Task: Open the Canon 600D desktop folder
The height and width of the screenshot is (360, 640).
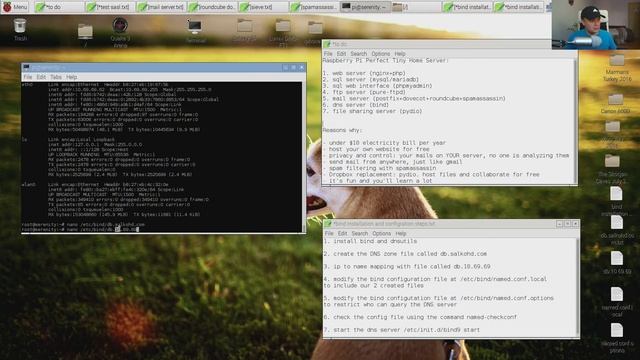Action: (615, 104)
